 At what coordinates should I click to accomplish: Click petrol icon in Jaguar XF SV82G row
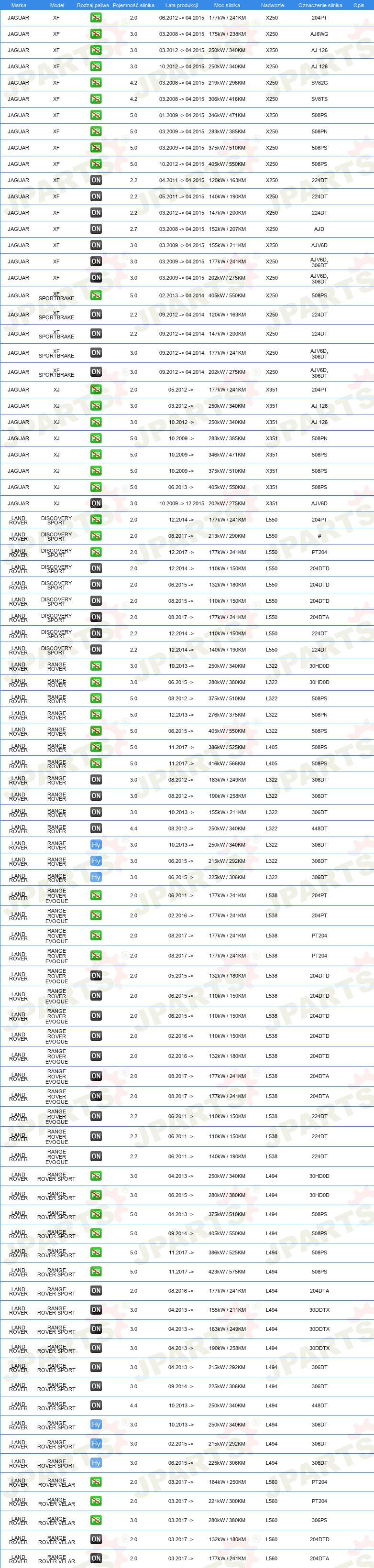point(96,83)
